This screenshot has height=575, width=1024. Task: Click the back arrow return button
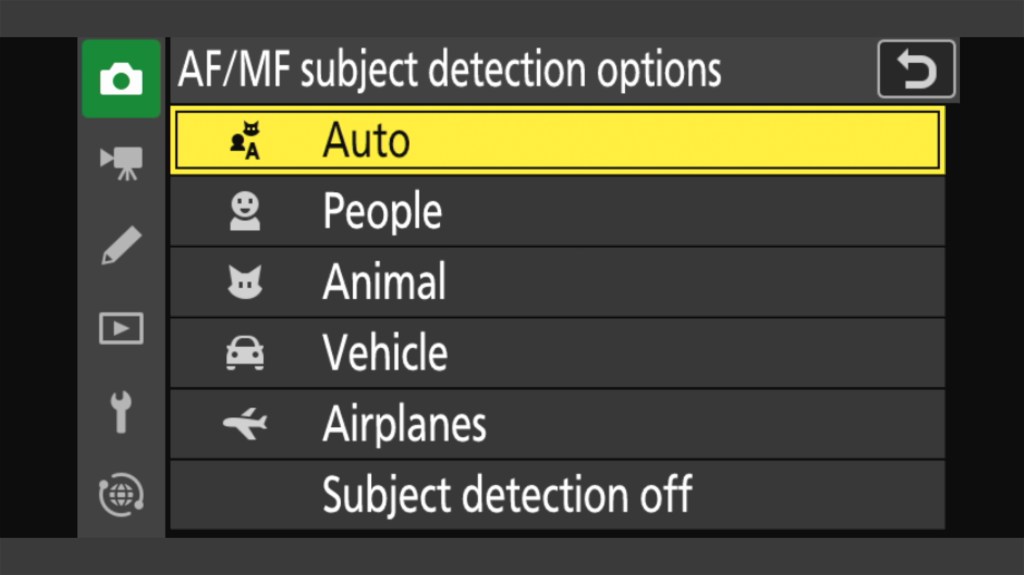916,70
